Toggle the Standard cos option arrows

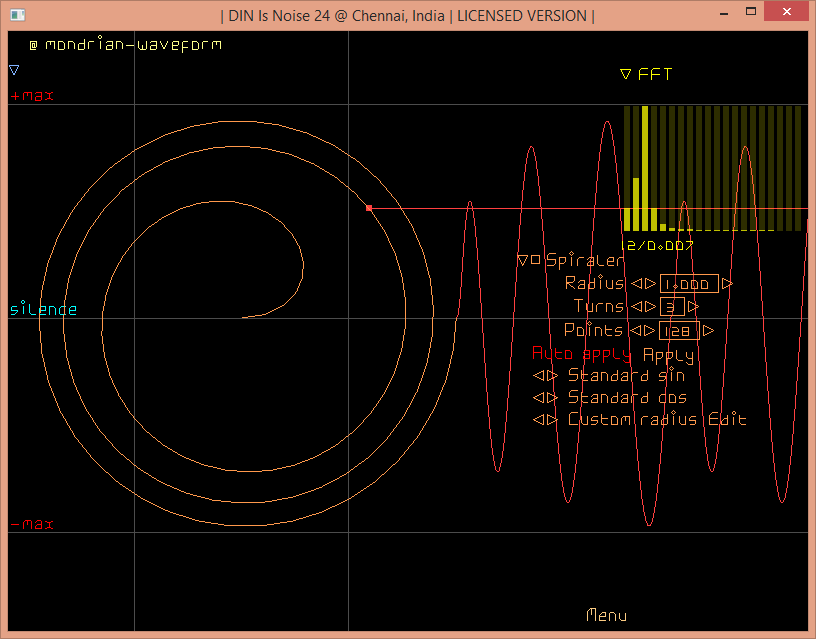pyautogui.click(x=546, y=398)
